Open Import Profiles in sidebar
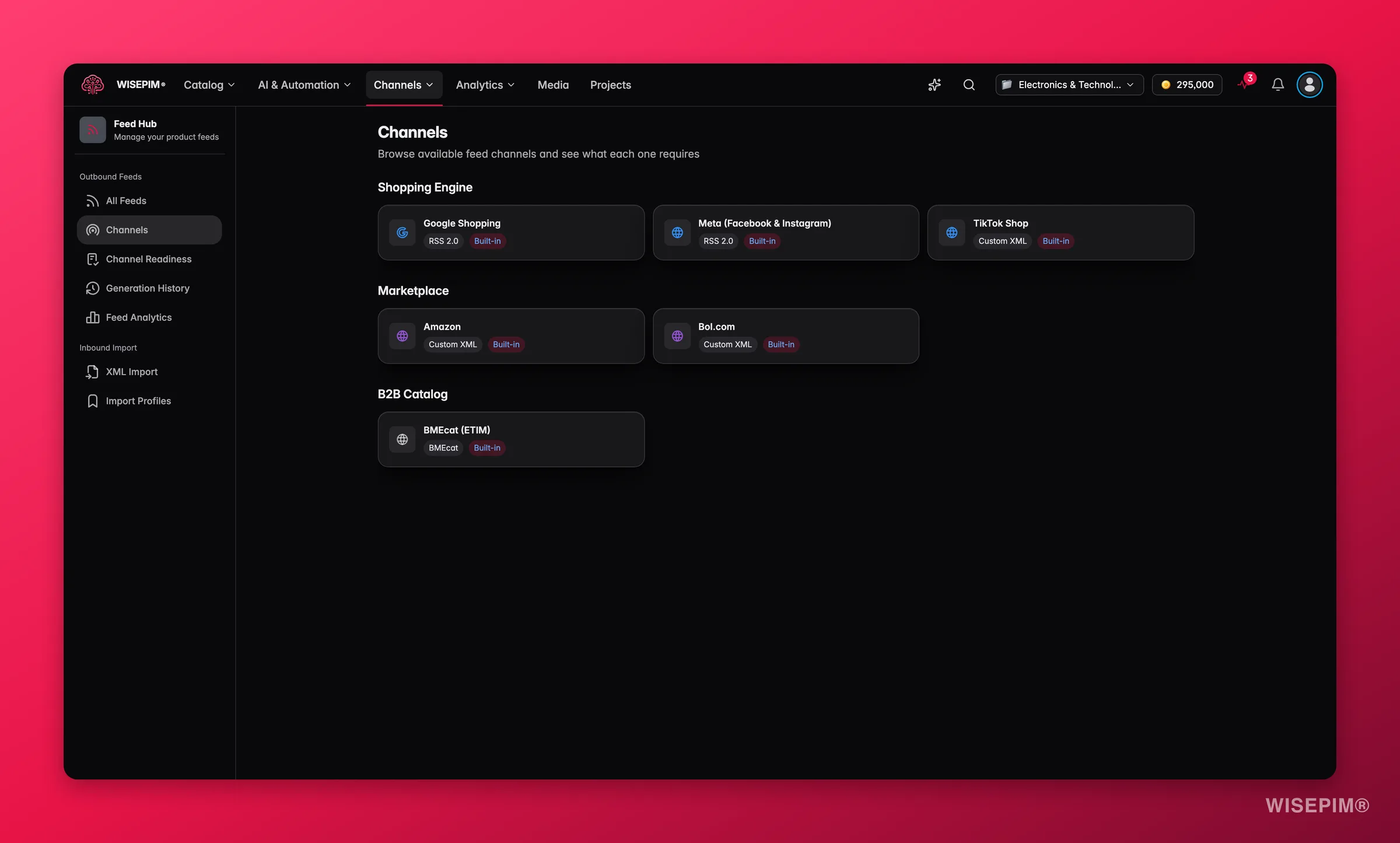Screen dimensions: 1400x843 pyautogui.click(x=149, y=401)
